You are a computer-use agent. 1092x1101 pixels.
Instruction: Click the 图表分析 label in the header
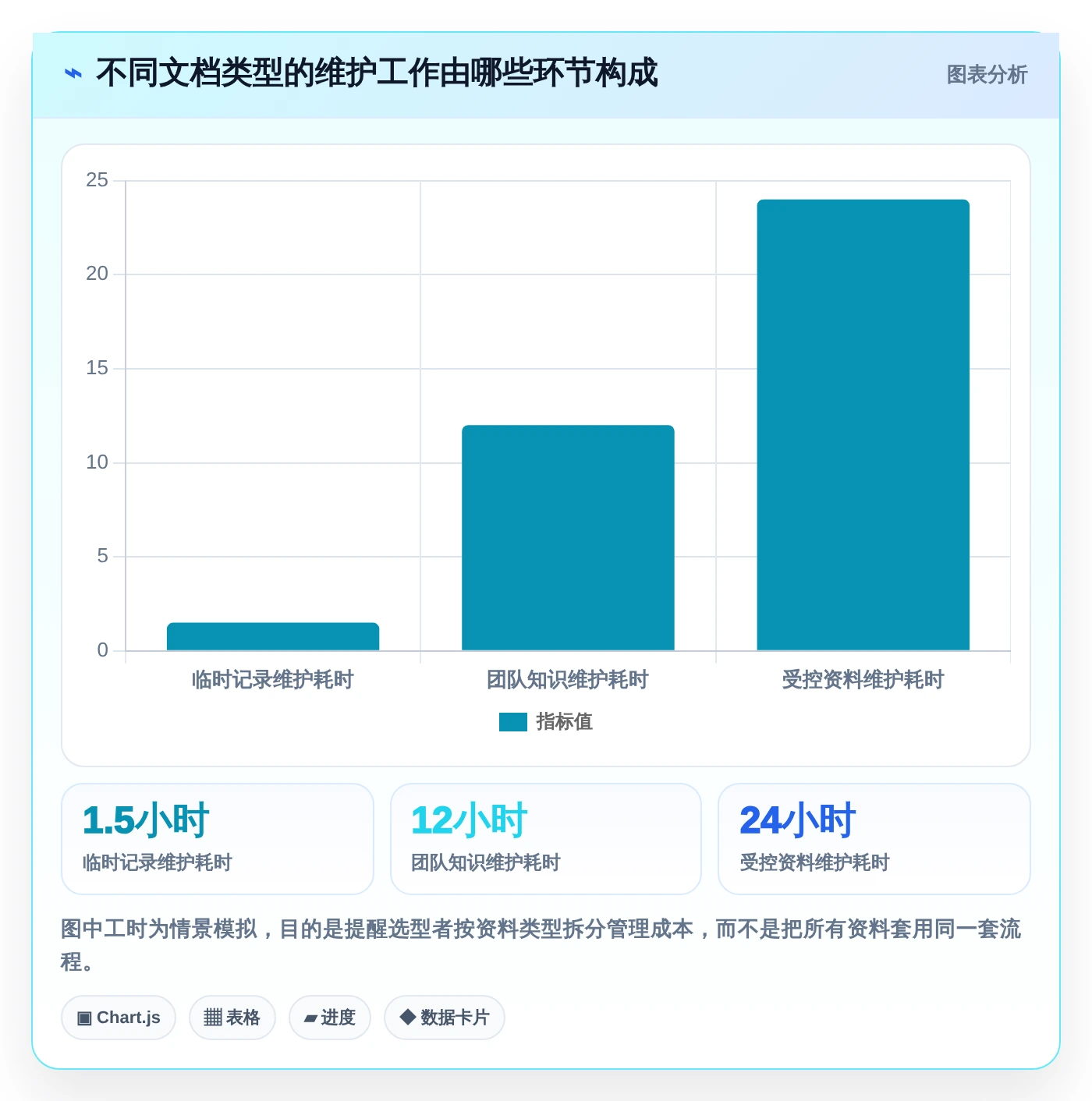987,75
